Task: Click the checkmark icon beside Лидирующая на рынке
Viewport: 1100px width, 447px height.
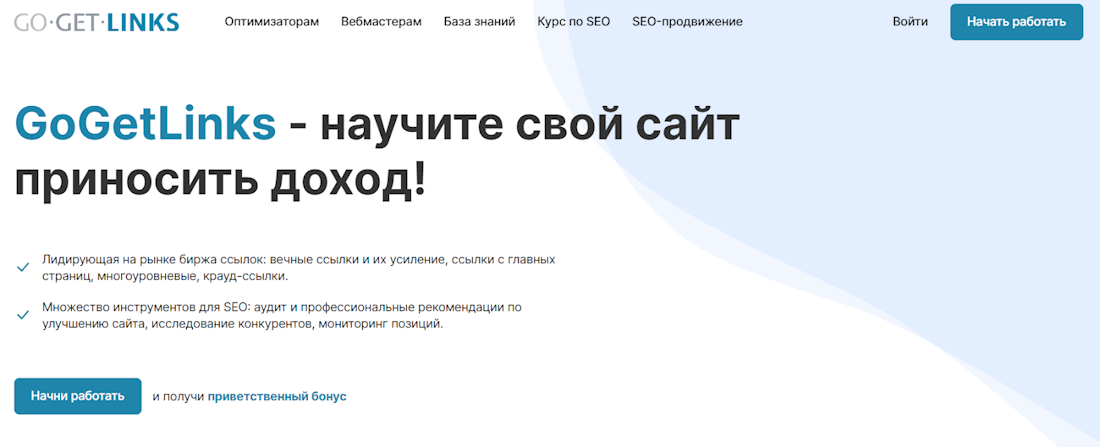Action: 22,267
